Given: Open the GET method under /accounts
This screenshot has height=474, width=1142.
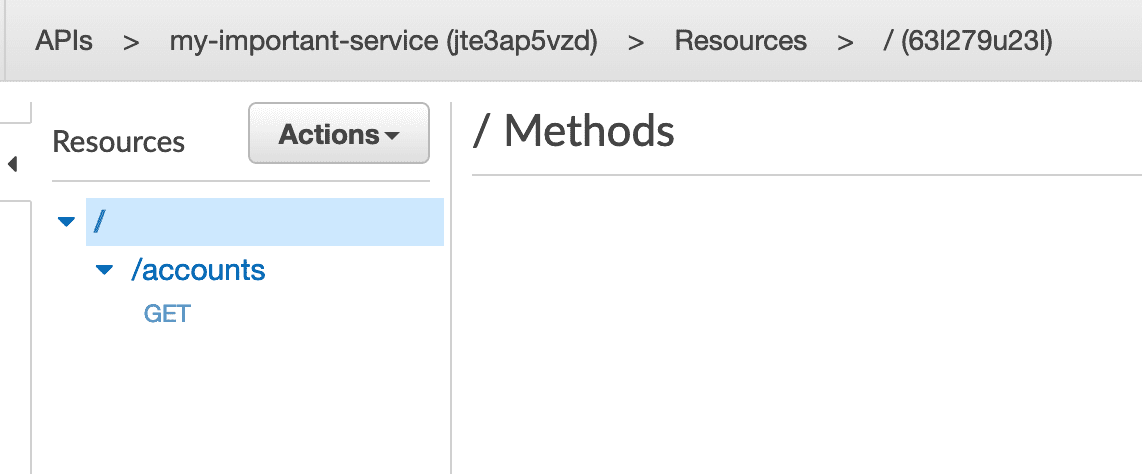Looking at the screenshot, I should tap(168, 314).
